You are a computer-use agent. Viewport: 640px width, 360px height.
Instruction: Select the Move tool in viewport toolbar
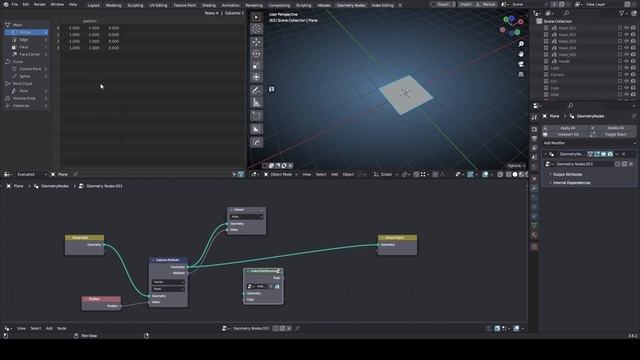coord(256,42)
